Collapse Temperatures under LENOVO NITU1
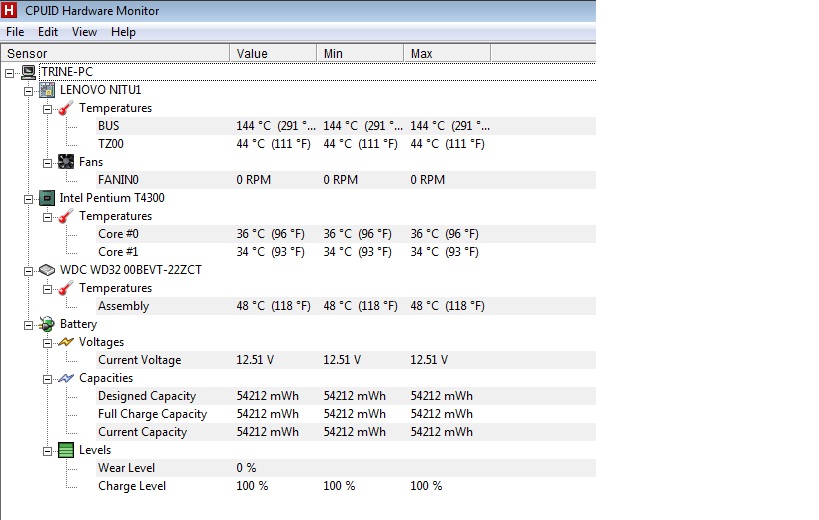 pos(47,110)
